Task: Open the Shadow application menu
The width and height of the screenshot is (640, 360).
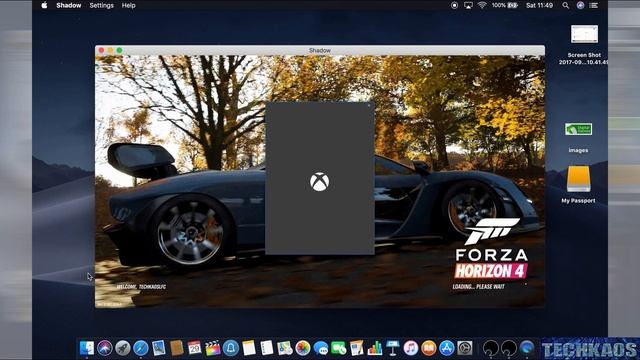Action: (x=69, y=5)
